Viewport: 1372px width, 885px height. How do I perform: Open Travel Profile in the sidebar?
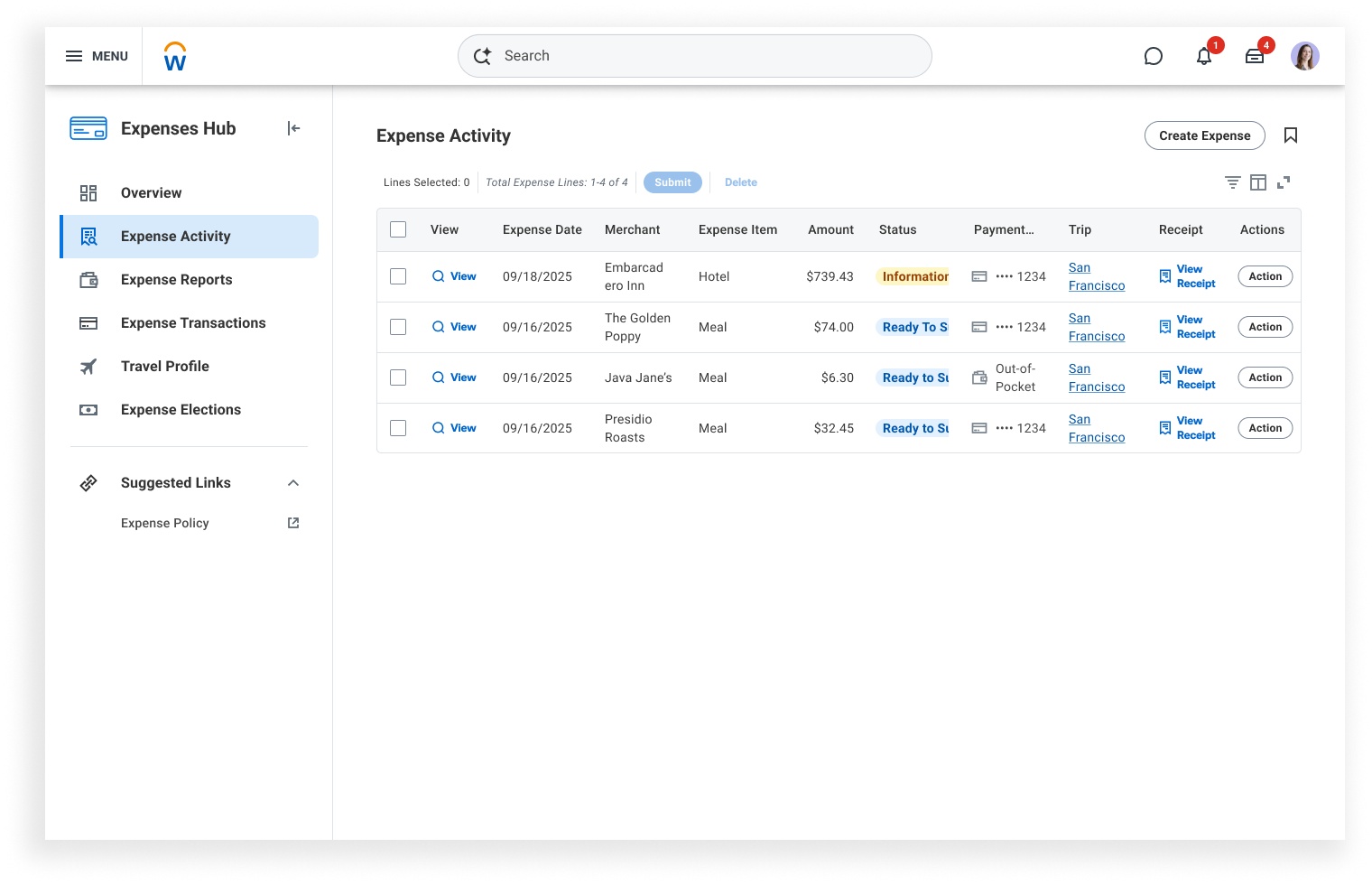pos(164,366)
